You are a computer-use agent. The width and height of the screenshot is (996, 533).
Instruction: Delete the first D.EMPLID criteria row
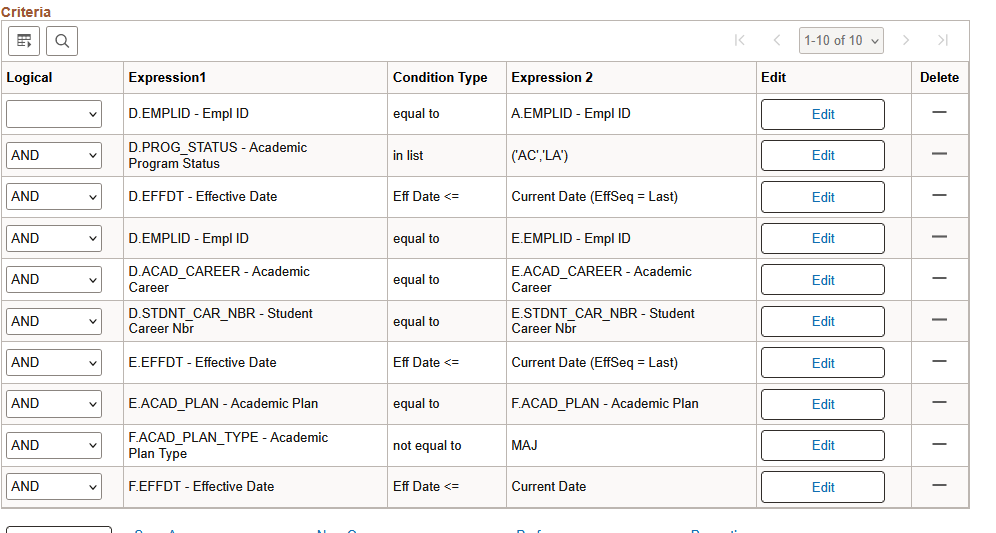[x=939, y=112]
